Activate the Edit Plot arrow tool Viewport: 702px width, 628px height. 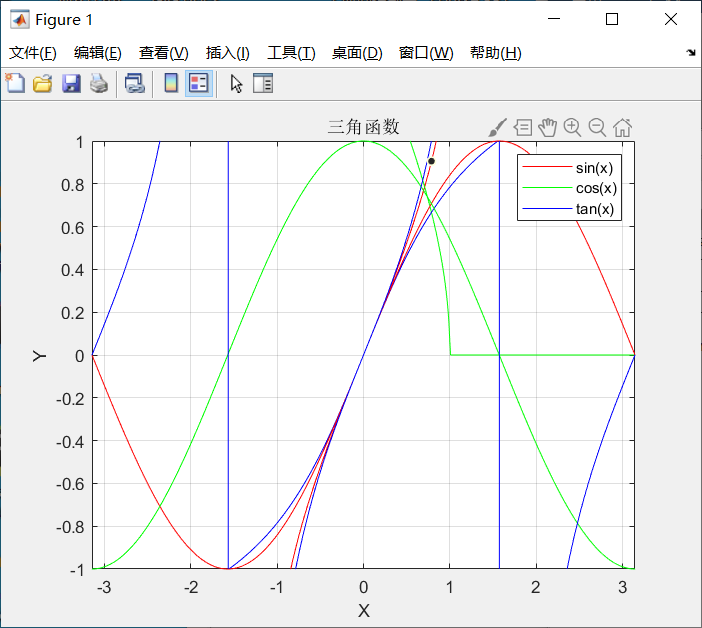click(x=236, y=84)
